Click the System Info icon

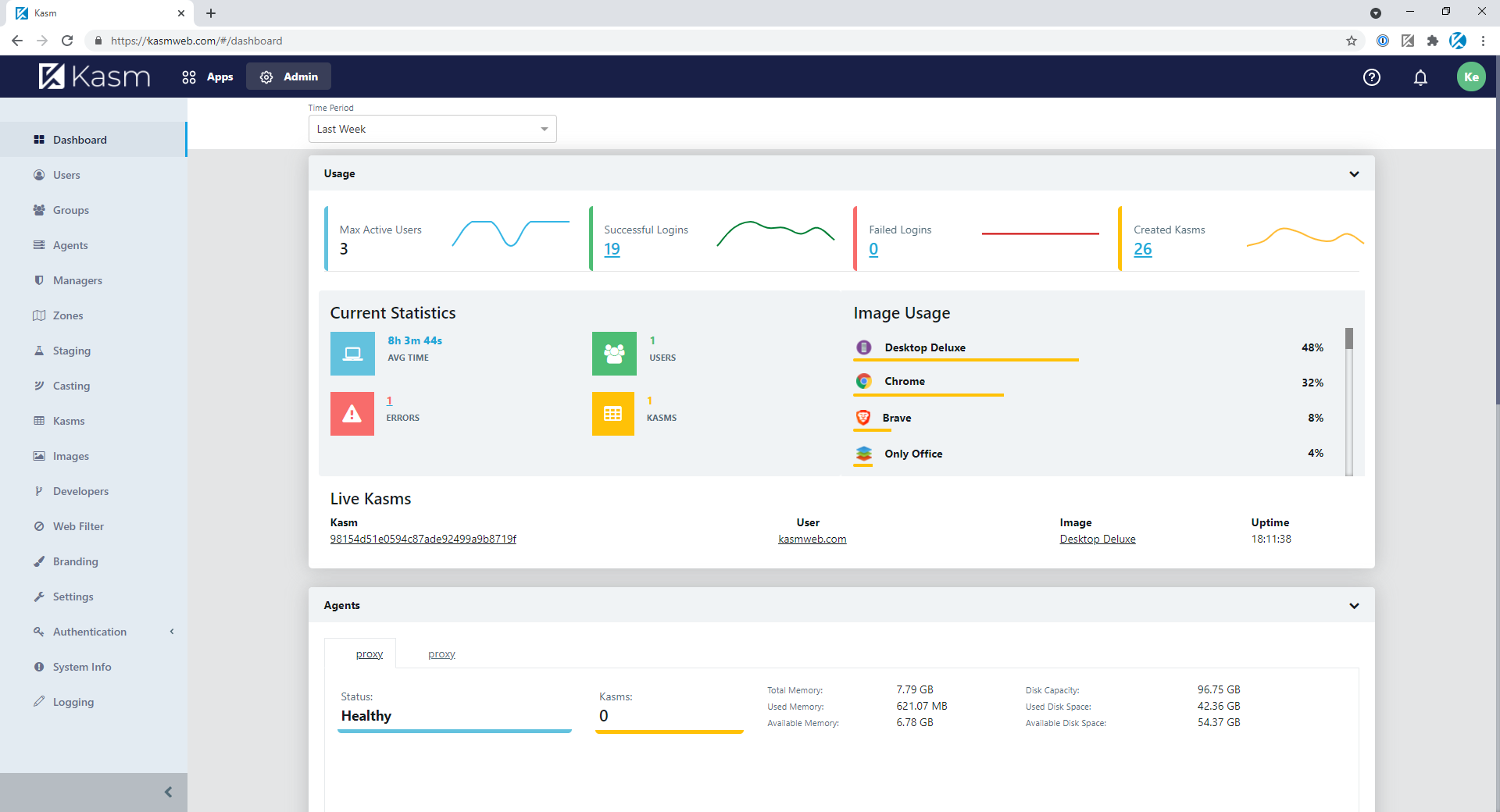pyautogui.click(x=39, y=667)
